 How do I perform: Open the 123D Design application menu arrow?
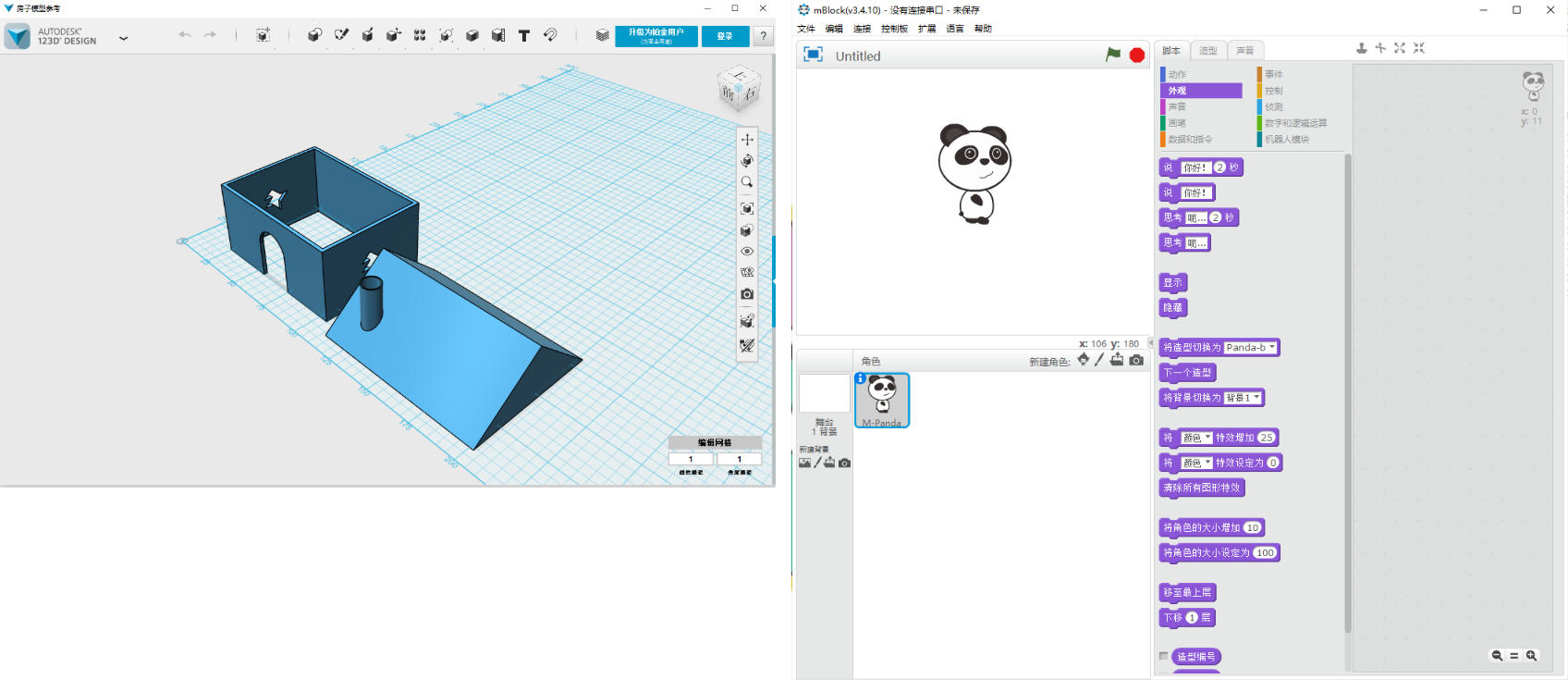[x=123, y=38]
